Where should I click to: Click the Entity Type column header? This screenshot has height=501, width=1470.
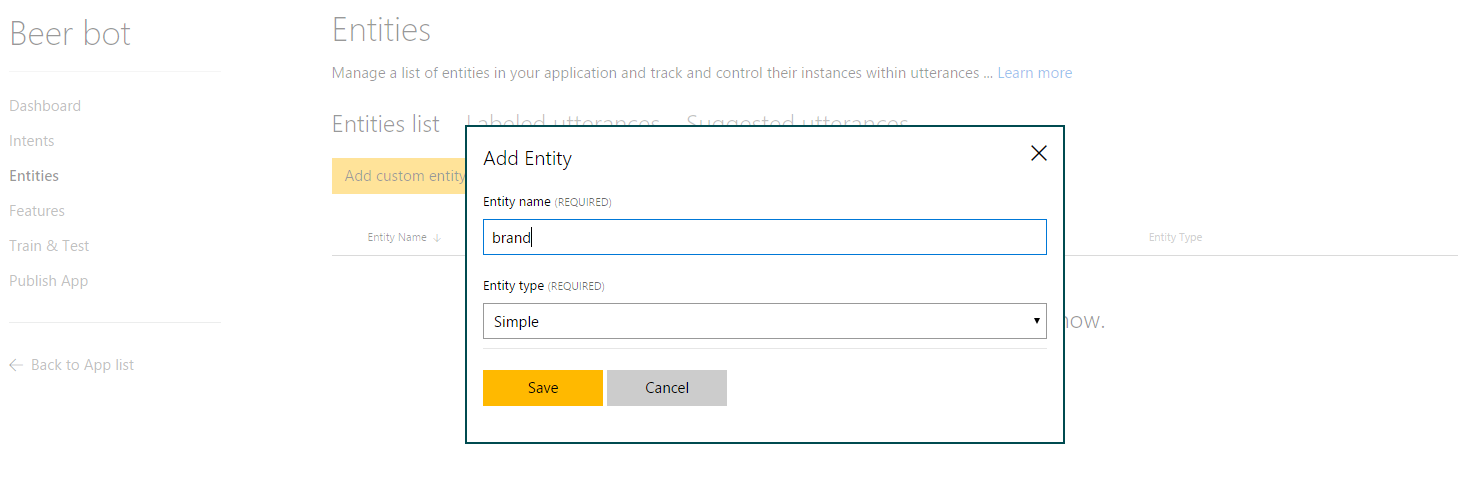pos(1175,238)
